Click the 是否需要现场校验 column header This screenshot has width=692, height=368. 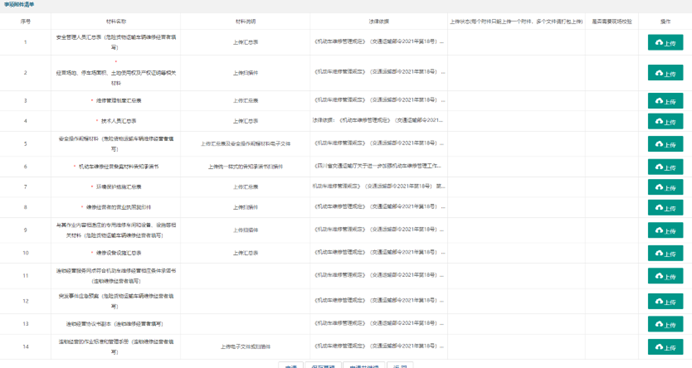tap(612, 21)
